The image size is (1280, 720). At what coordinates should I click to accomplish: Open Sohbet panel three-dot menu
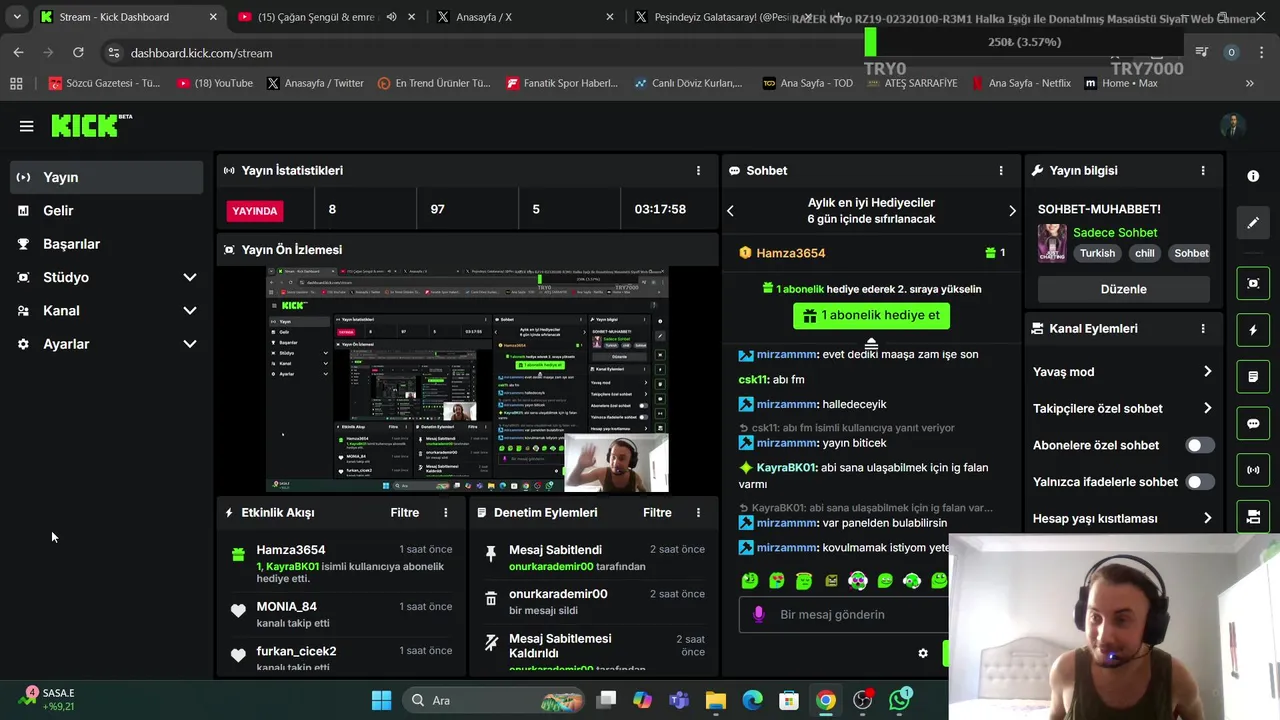click(x=1001, y=171)
